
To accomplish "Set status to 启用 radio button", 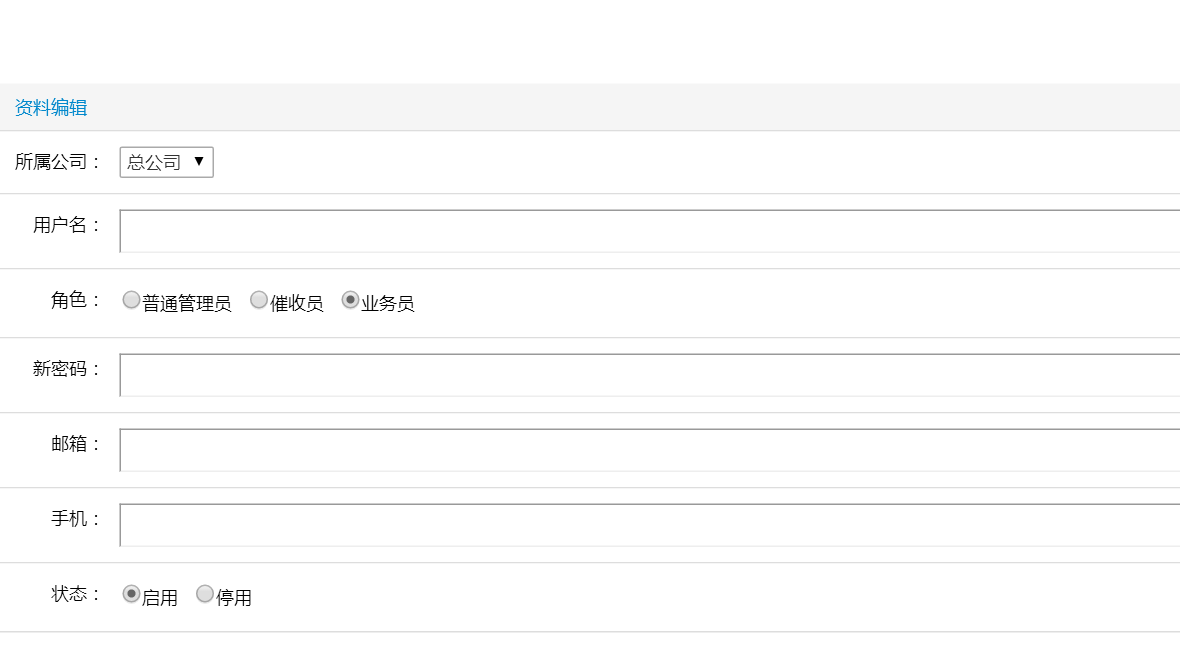I will pyautogui.click(x=131, y=594).
